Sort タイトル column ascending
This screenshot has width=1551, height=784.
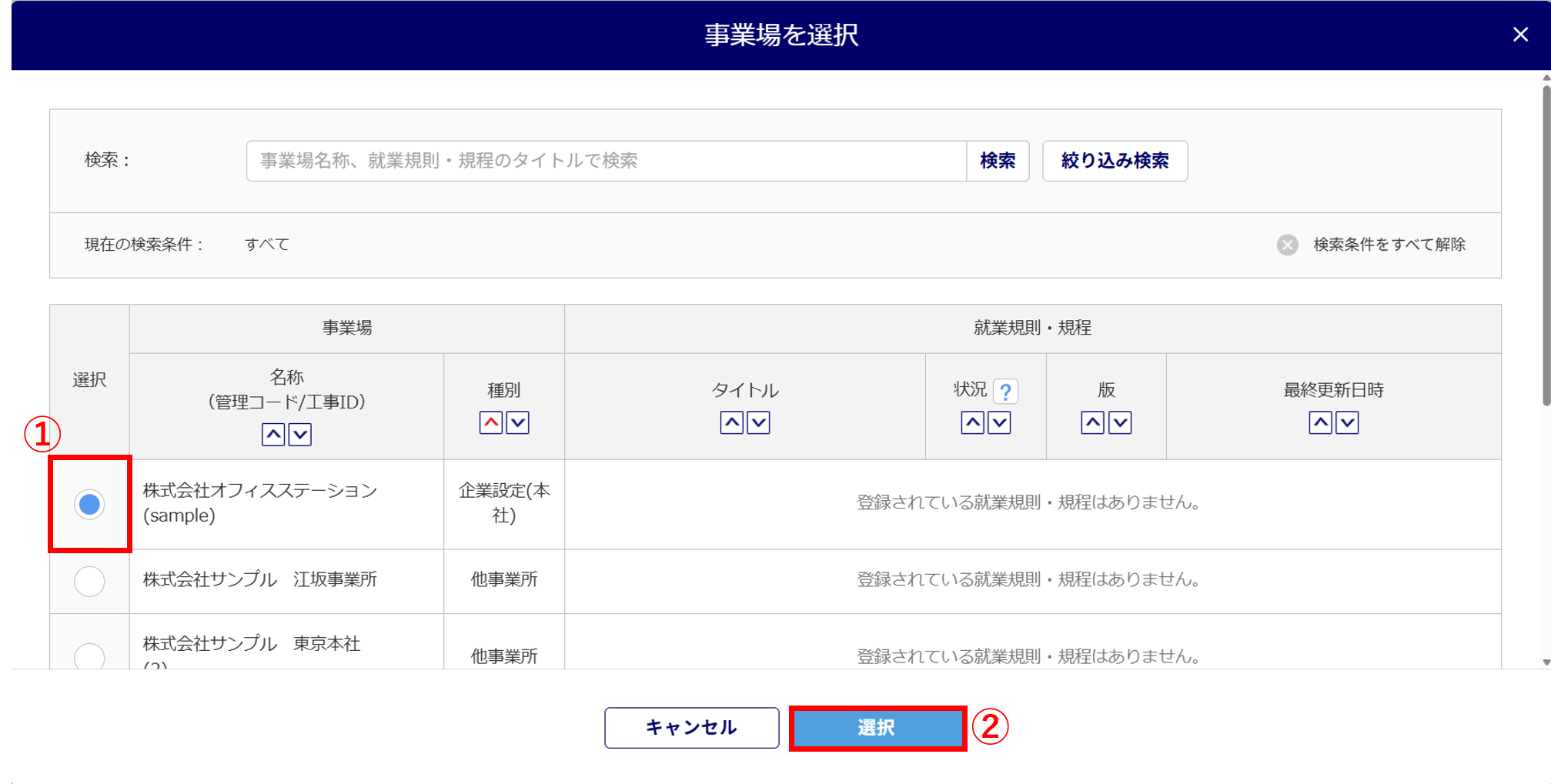tap(731, 422)
